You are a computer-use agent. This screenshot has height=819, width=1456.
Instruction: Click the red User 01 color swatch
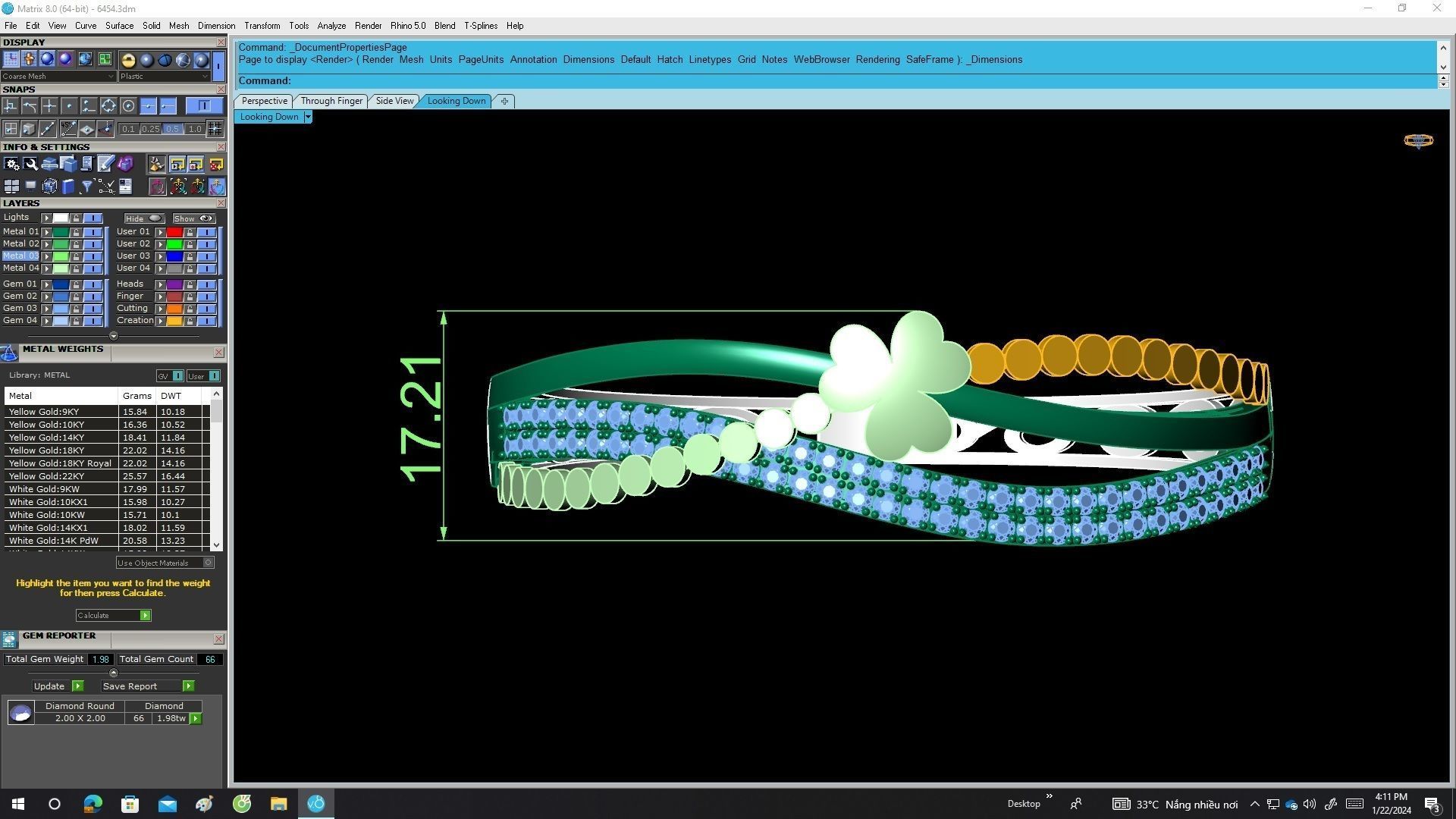click(174, 232)
